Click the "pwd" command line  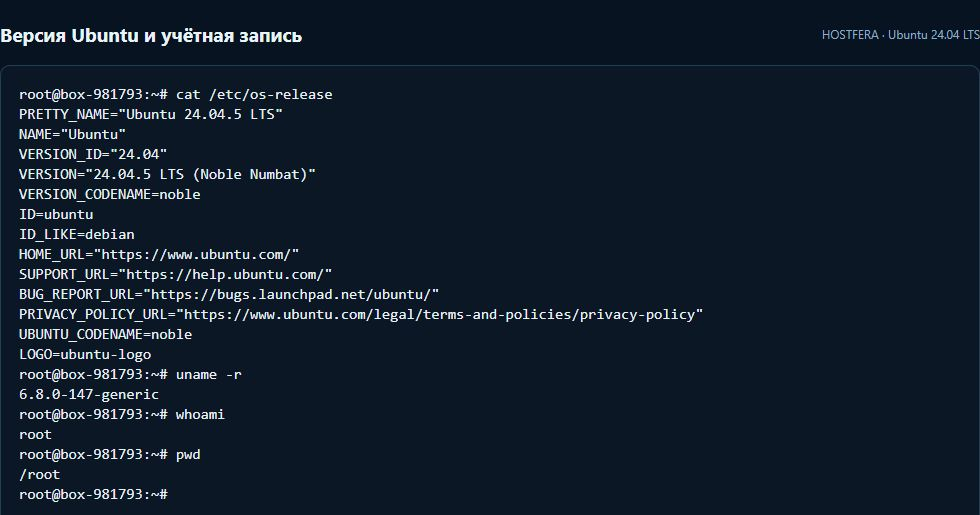click(109, 454)
